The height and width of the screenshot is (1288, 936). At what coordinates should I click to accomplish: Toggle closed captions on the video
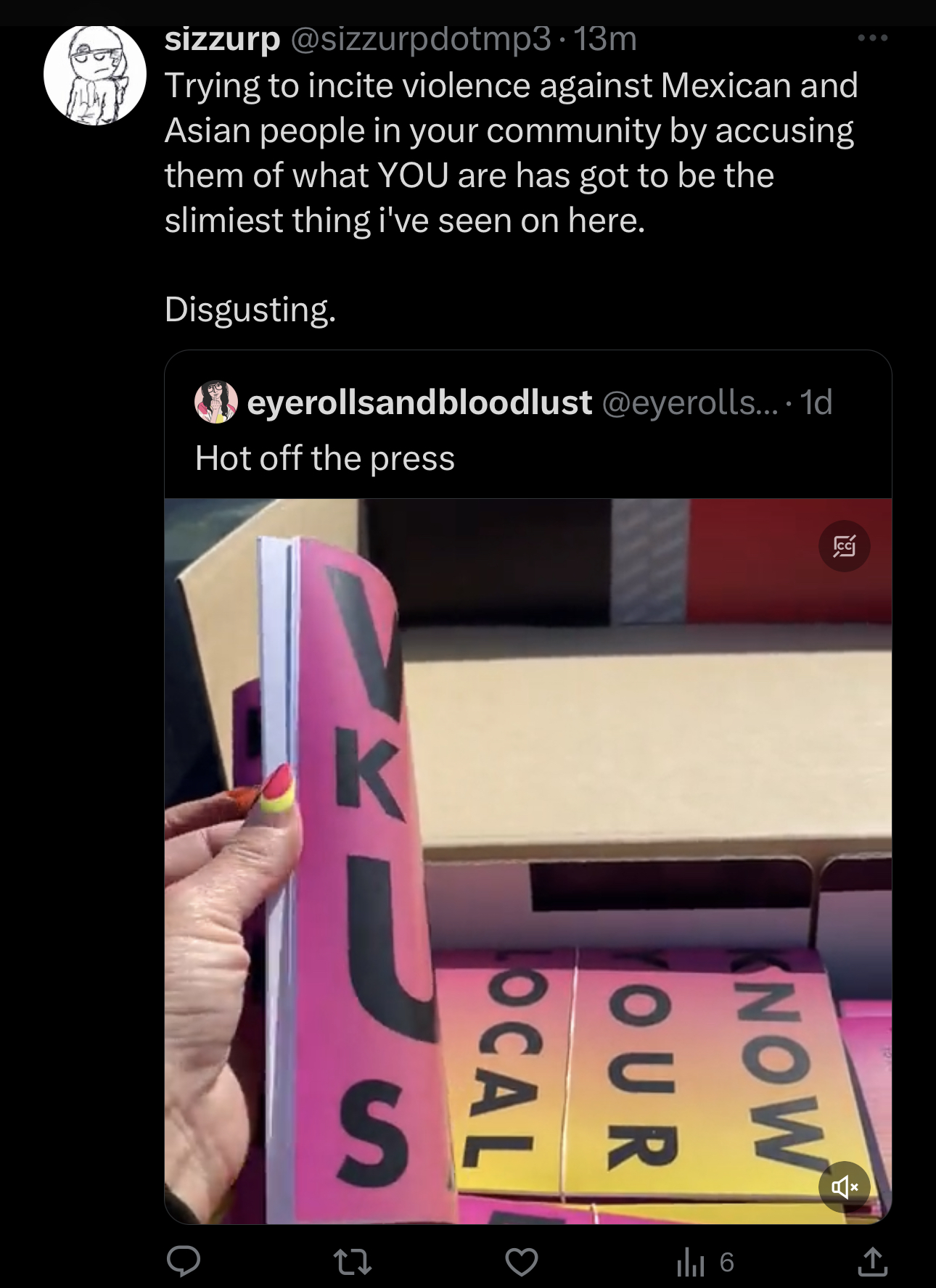[x=844, y=546]
